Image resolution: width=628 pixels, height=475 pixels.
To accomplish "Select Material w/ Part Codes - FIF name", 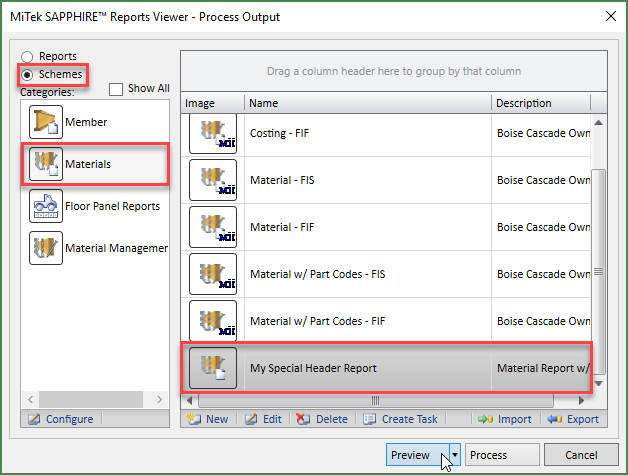I will coord(318,321).
